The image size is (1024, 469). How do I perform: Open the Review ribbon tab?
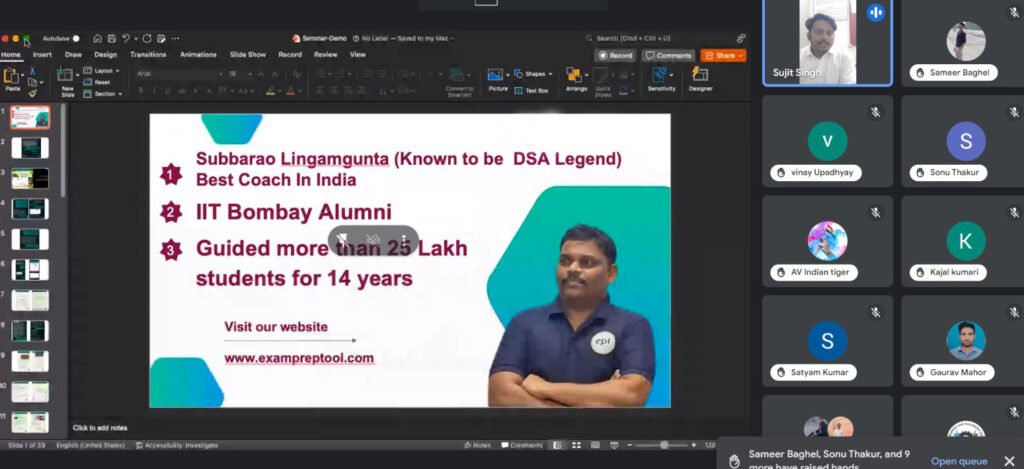point(325,55)
